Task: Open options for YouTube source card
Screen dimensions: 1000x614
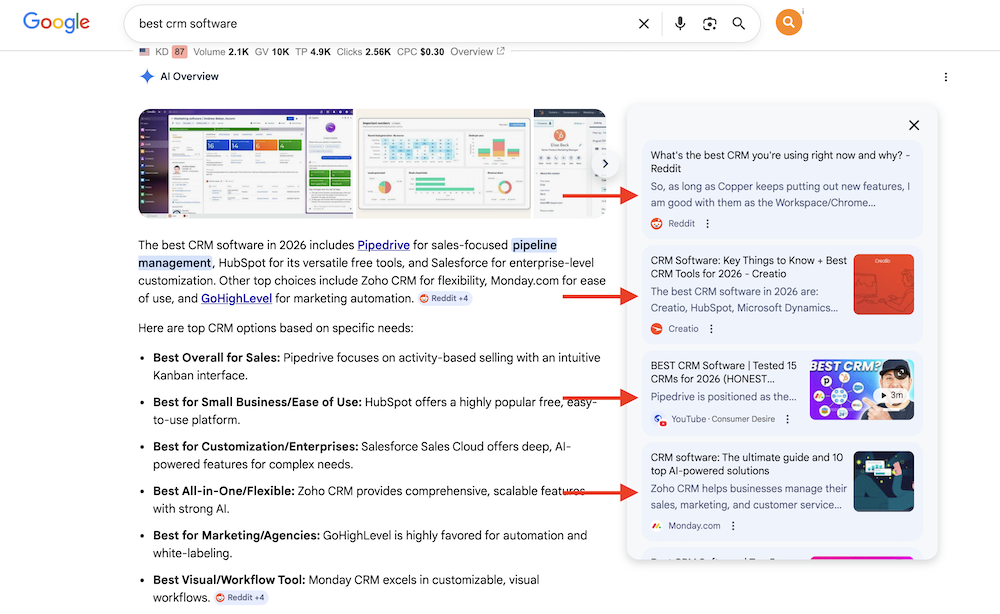Action: click(788, 419)
